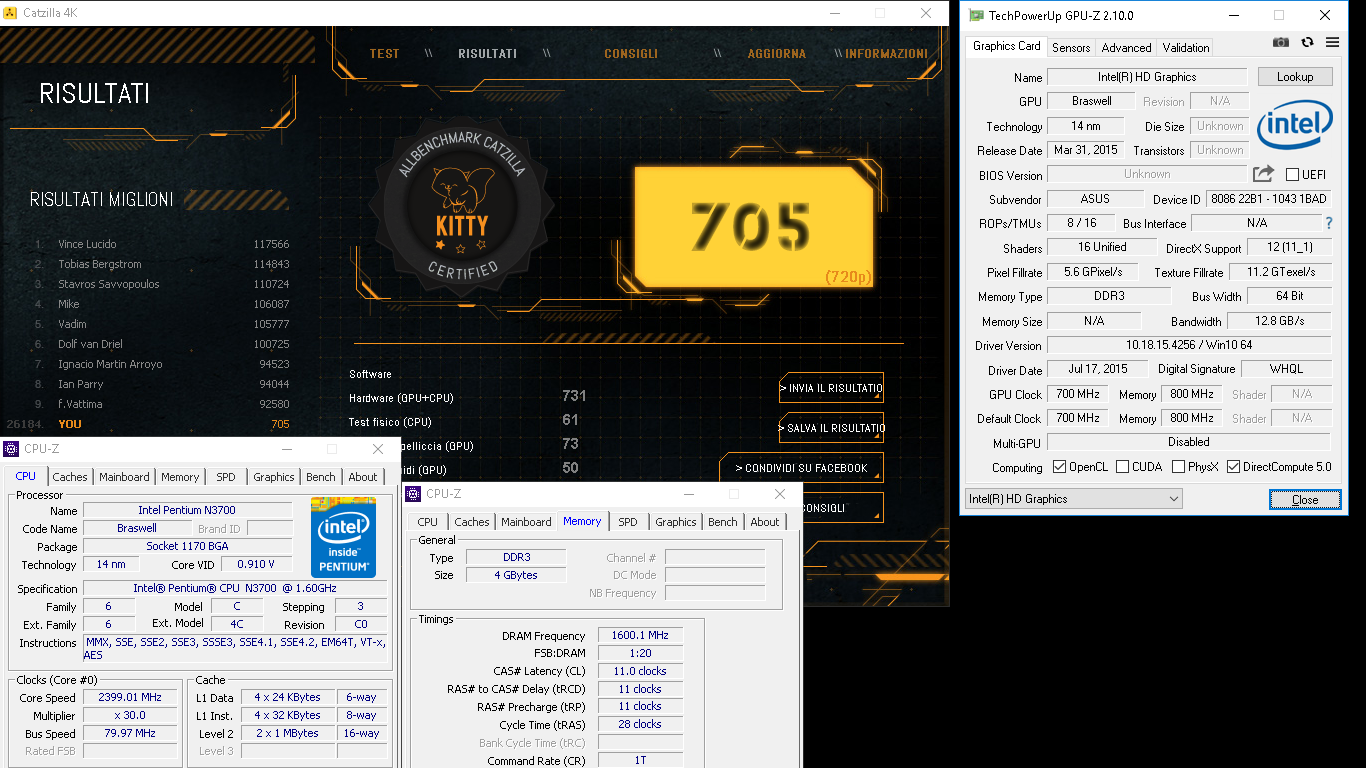Open the Validation tab in GPU-Z

[x=1186, y=47]
